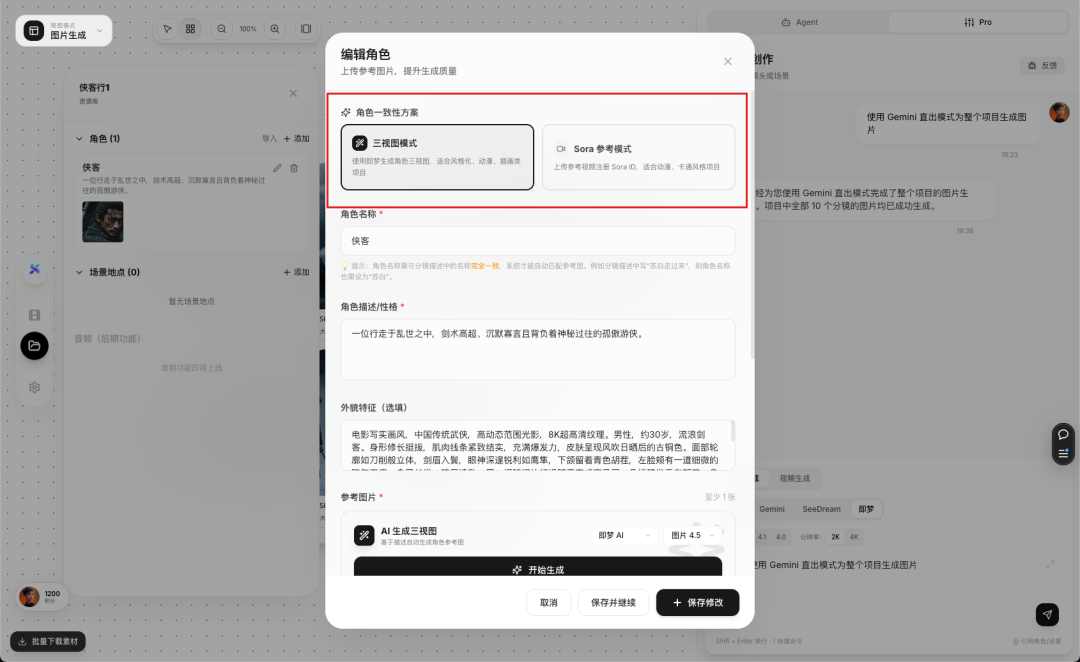Open the grid layout view icon
Viewport: 1080px width, 662px height.
coord(190,29)
